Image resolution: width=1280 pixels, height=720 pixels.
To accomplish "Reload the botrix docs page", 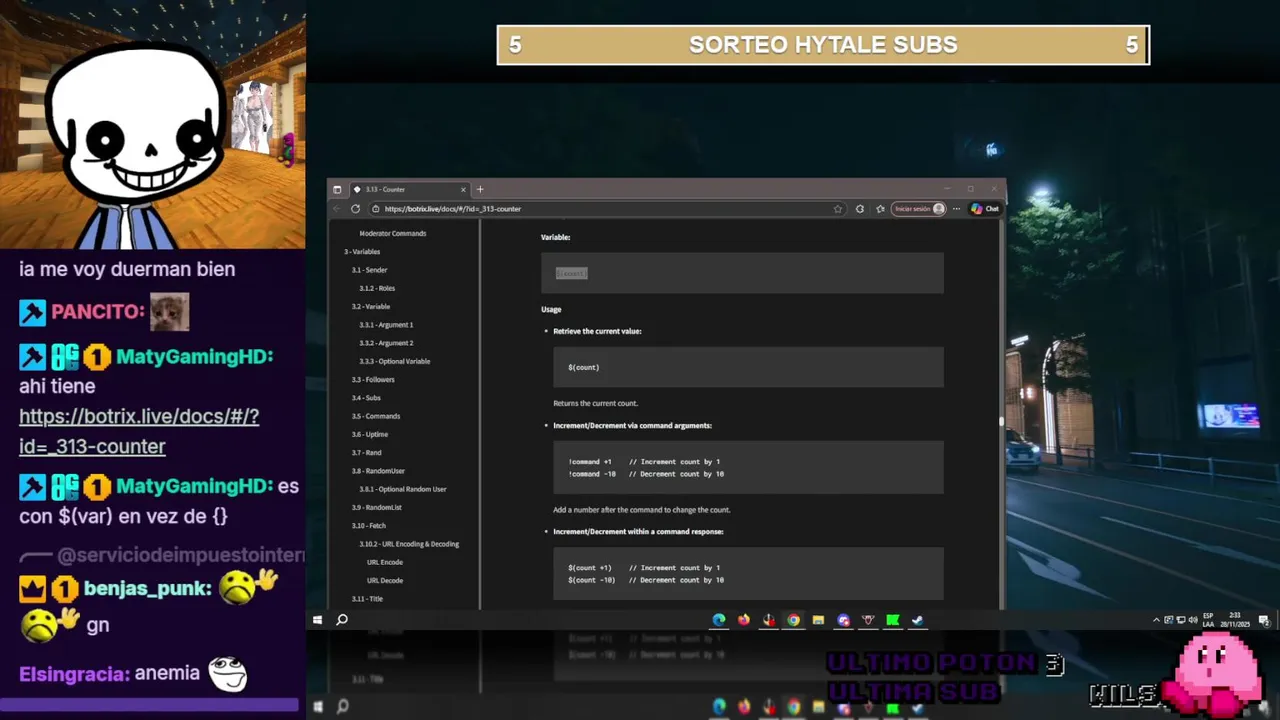I will (x=355, y=209).
